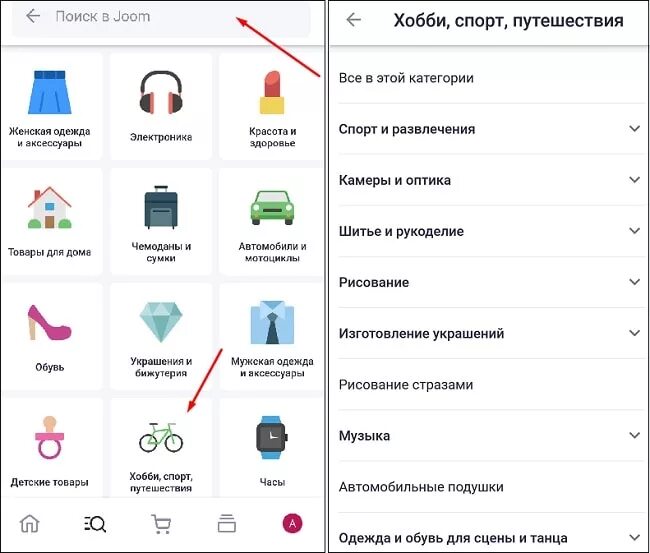Viewport: 650px width, 553px height.
Task: Open the Электроника headphones category
Action: click(x=161, y=92)
